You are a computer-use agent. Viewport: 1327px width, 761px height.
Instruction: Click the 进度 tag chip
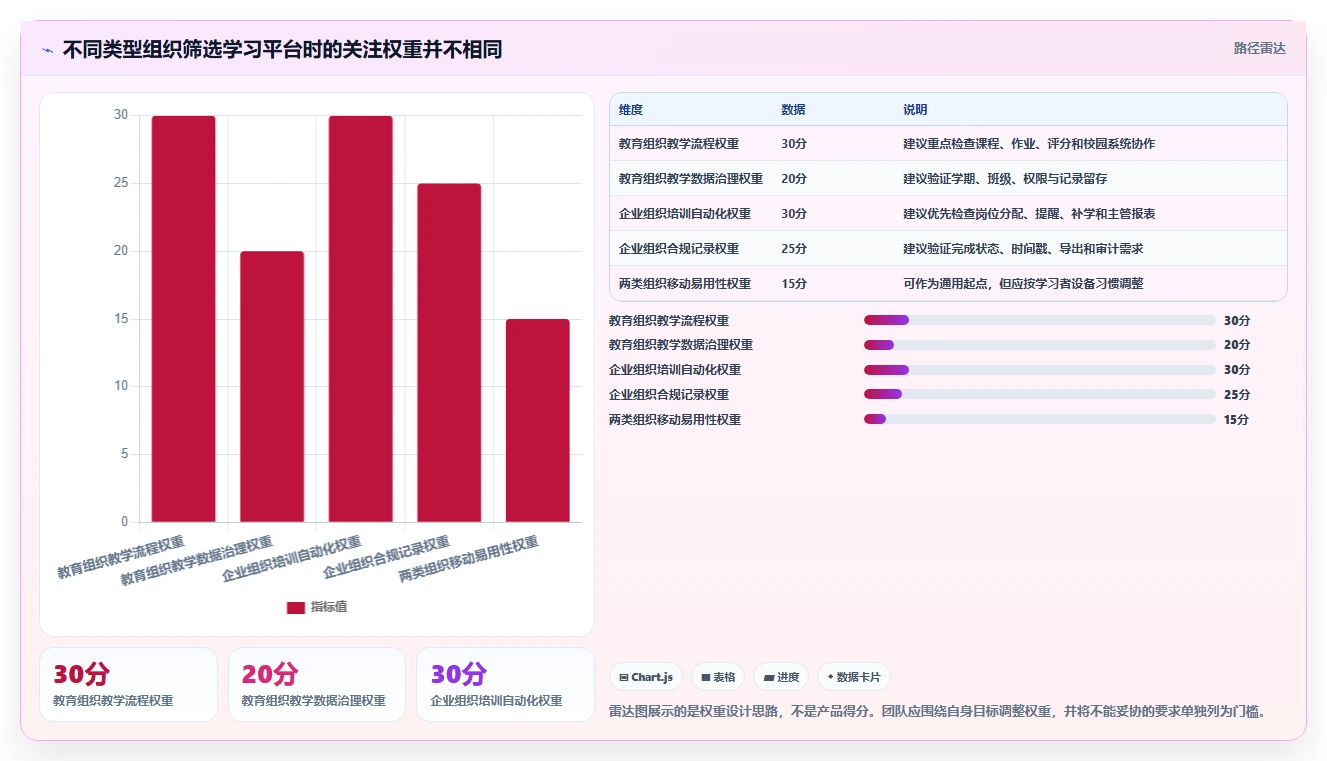coord(781,677)
